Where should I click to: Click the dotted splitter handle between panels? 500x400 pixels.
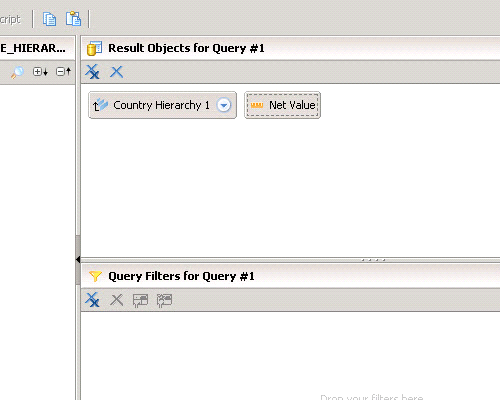[373, 260]
